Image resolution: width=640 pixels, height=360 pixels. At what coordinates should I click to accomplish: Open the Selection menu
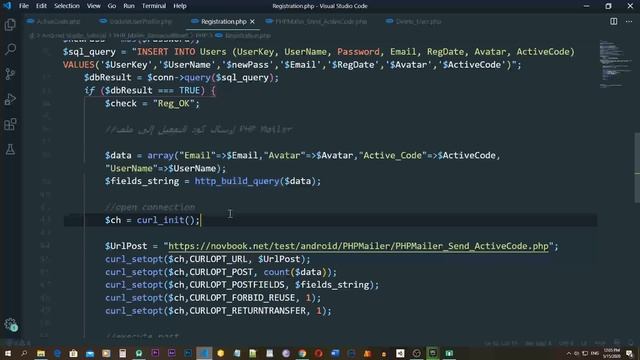pyautogui.click(x=67, y=6)
